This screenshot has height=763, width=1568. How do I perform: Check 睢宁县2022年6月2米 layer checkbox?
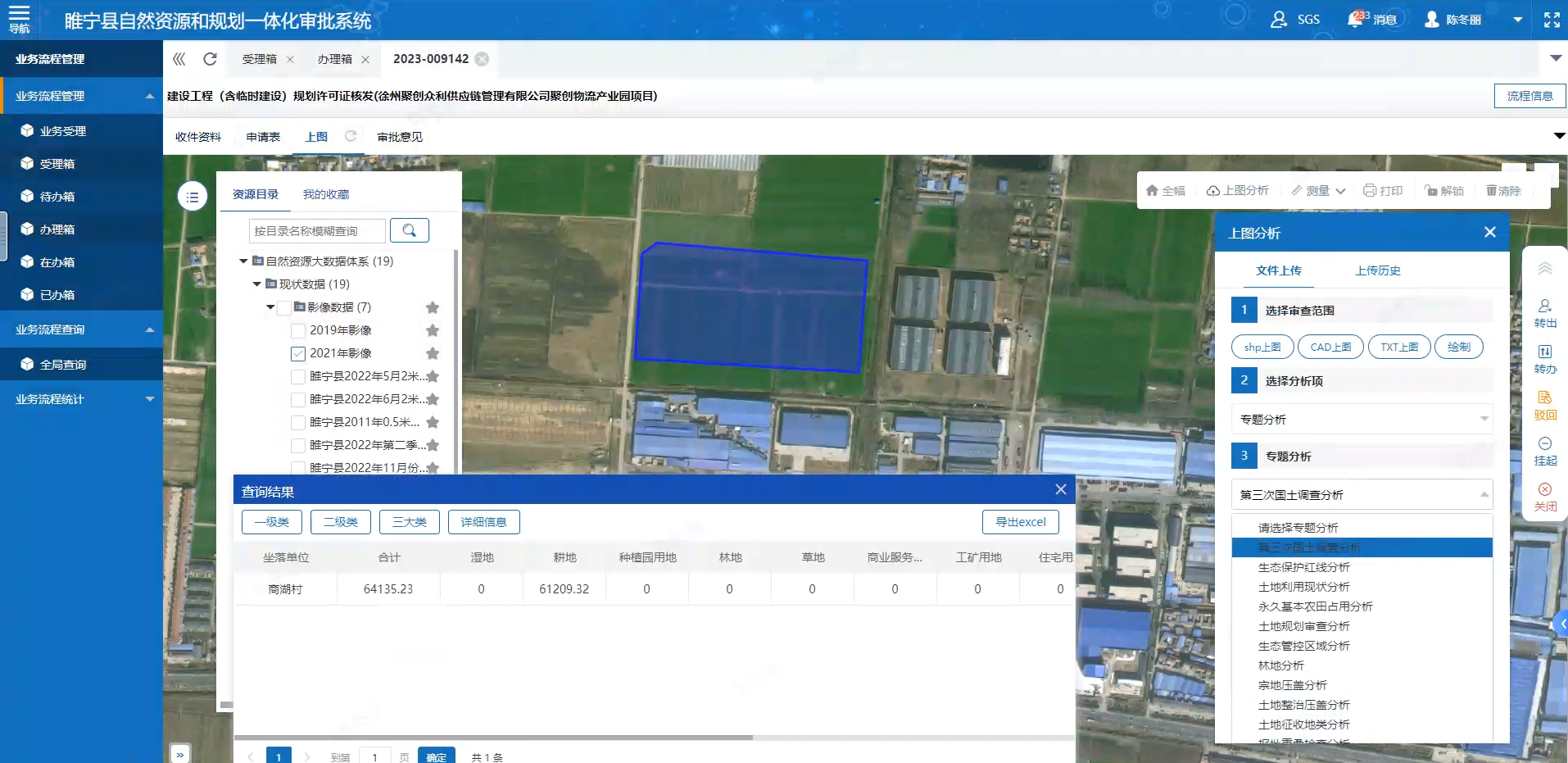[298, 400]
